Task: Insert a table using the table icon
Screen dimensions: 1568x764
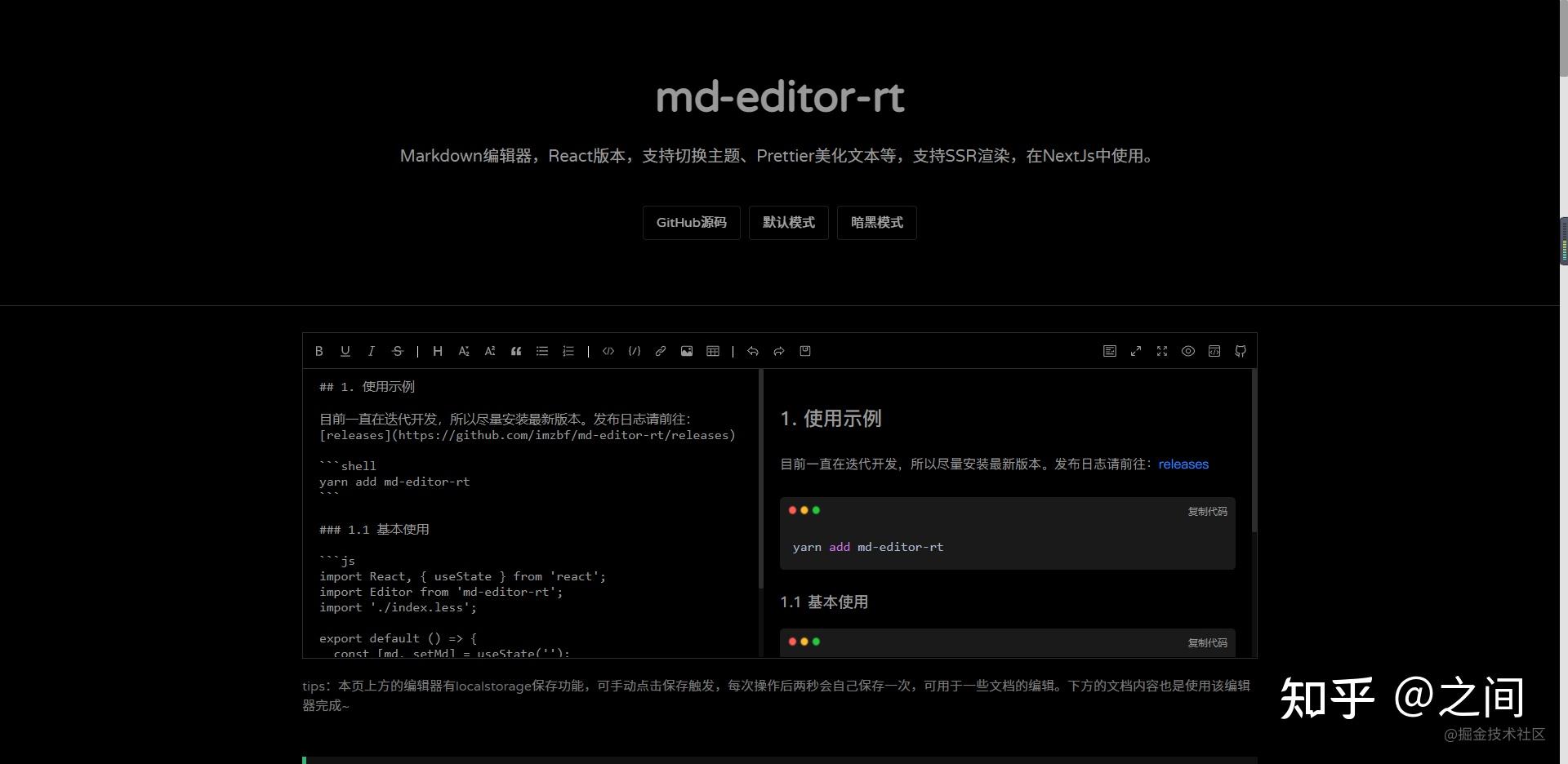Action: tap(713, 351)
